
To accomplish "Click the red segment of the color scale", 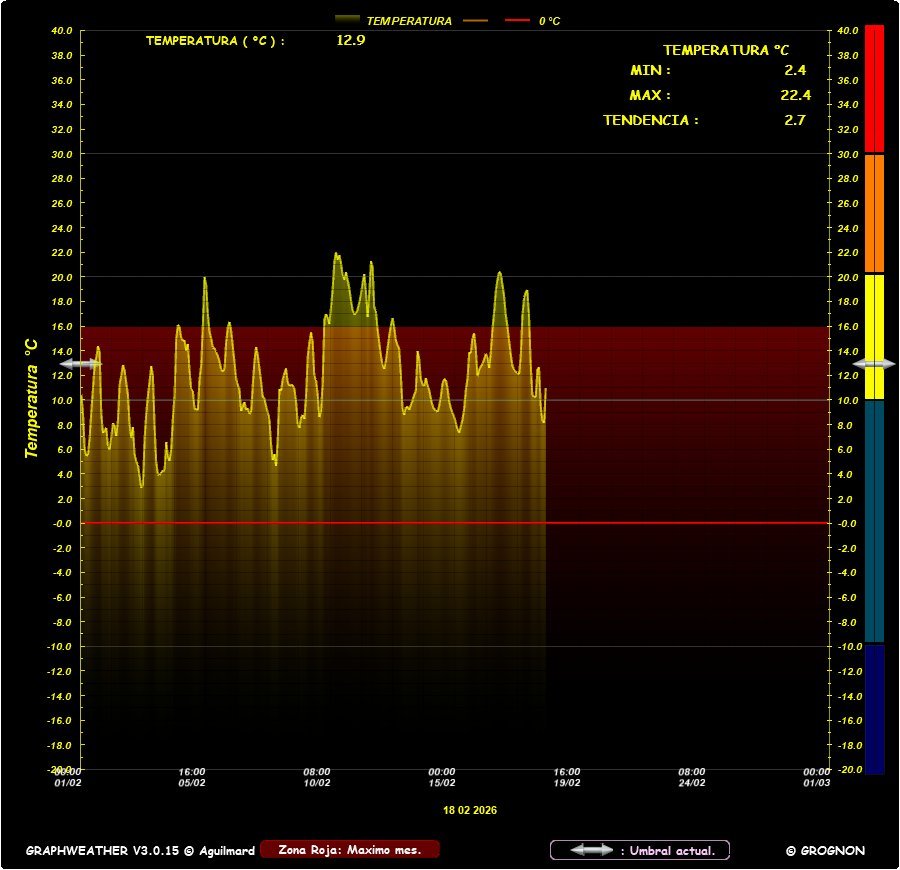I will click(x=874, y=88).
